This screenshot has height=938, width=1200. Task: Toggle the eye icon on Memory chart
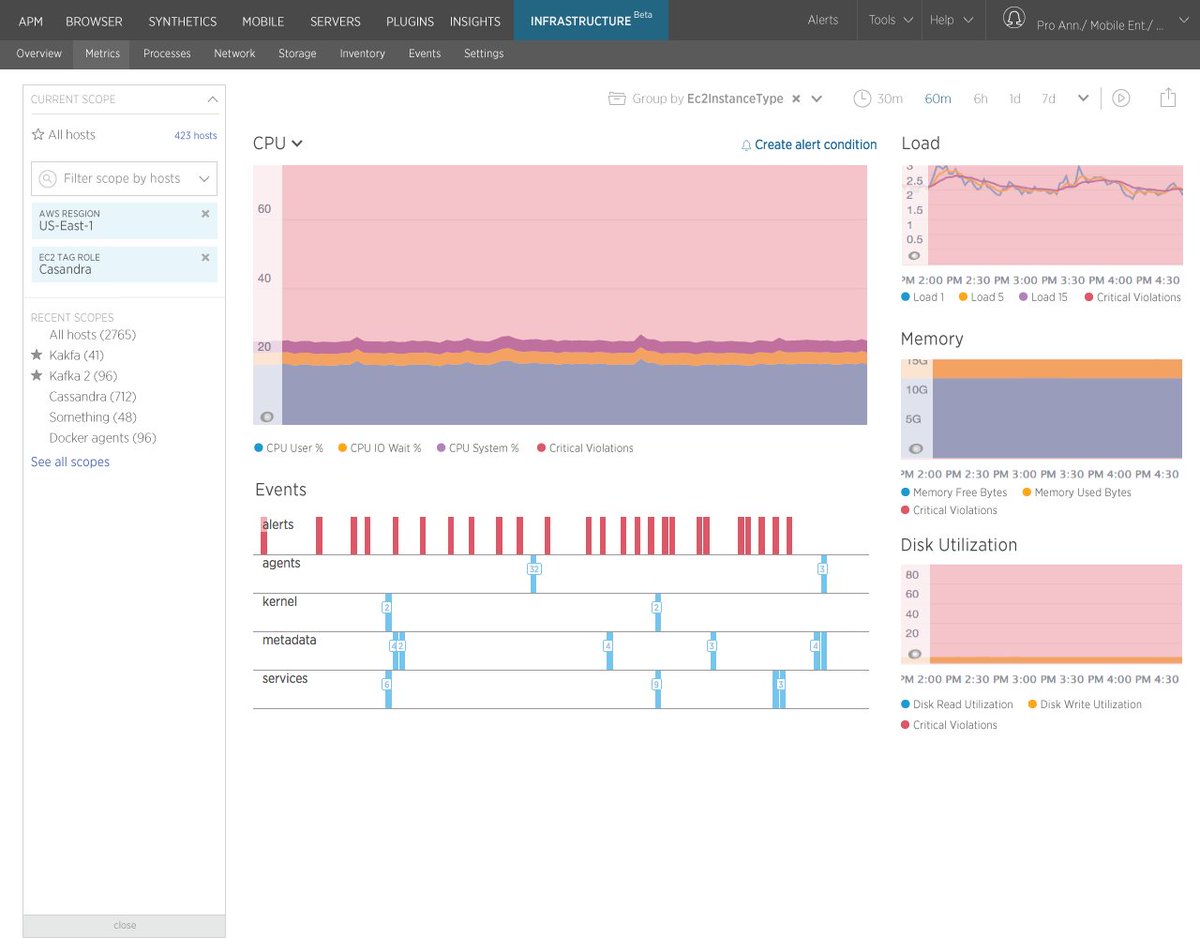click(x=916, y=449)
